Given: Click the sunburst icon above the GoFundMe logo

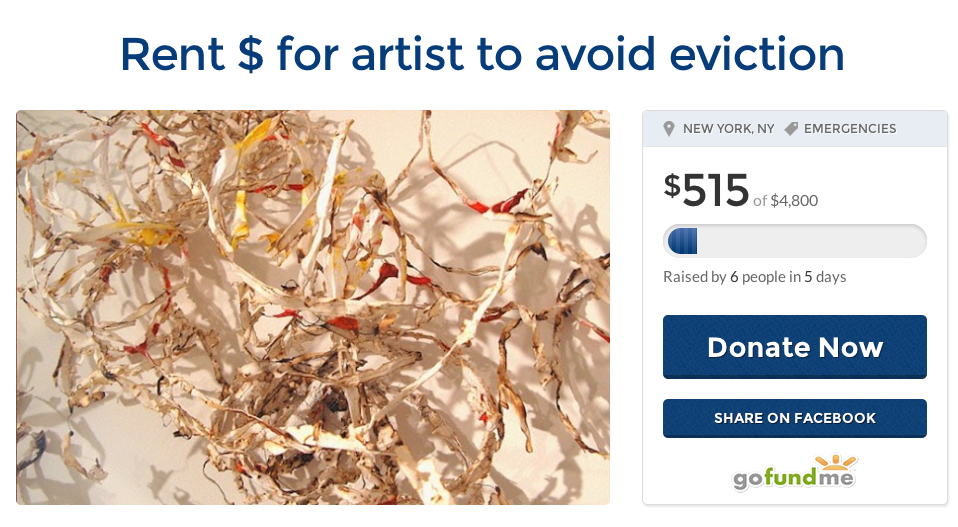Looking at the screenshot, I should [x=836, y=463].
